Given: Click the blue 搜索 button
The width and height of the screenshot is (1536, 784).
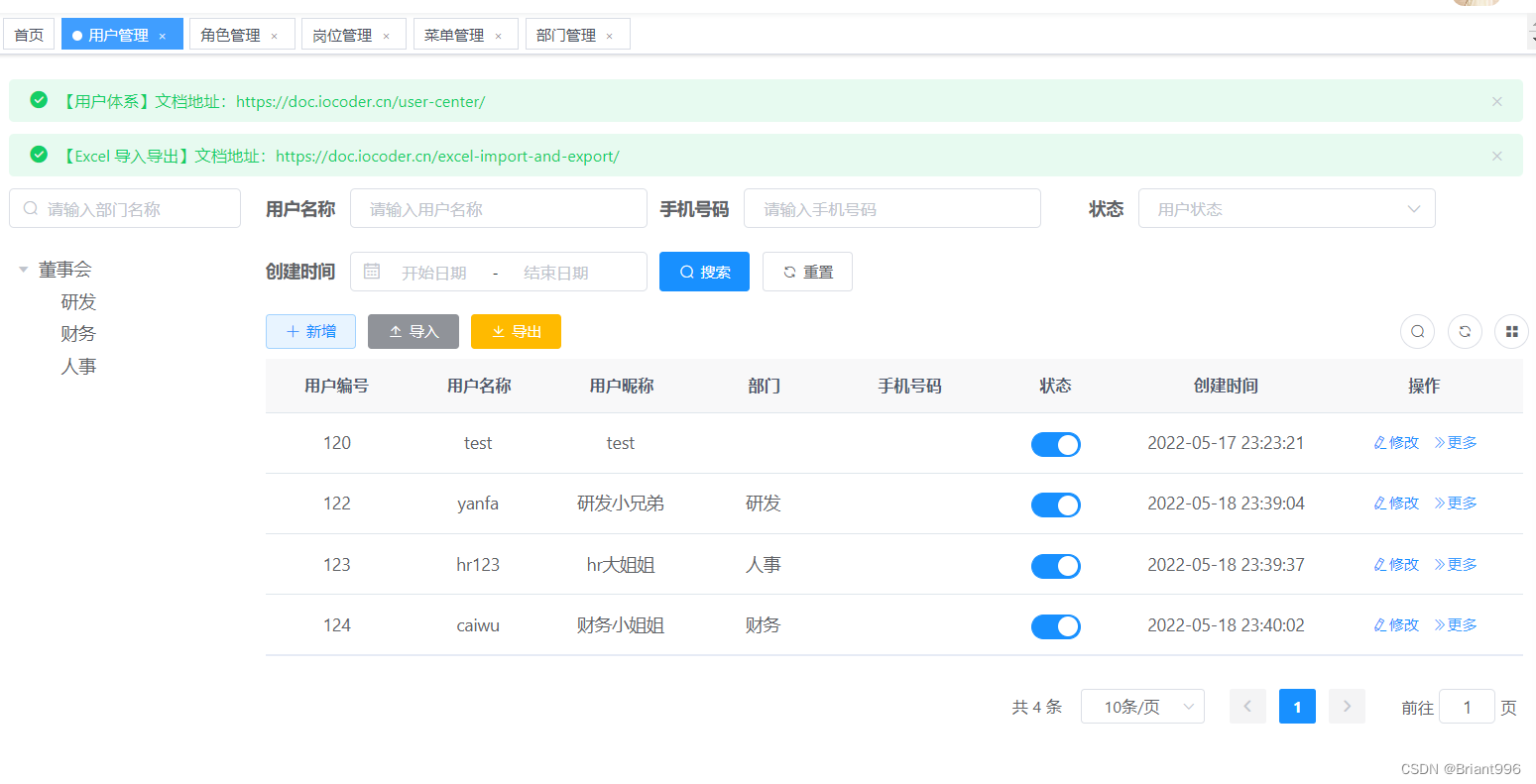Looking at the screenshot, I should point(704,272).
